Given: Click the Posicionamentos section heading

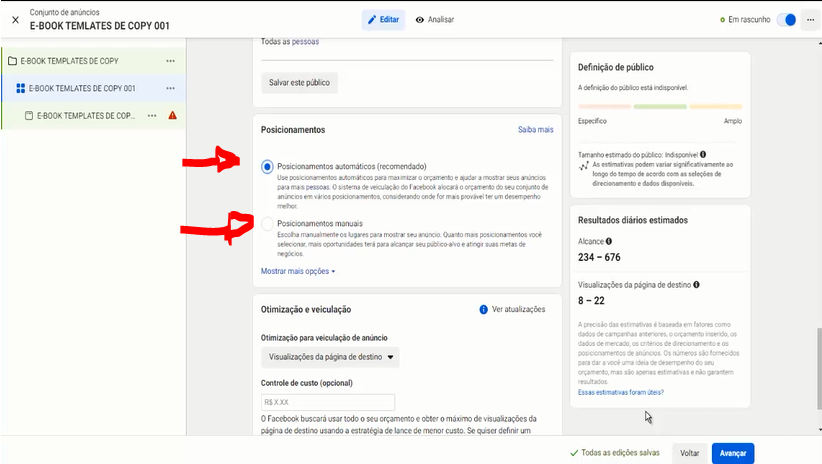Looking at the screenshot, I should tap(293, 130).
